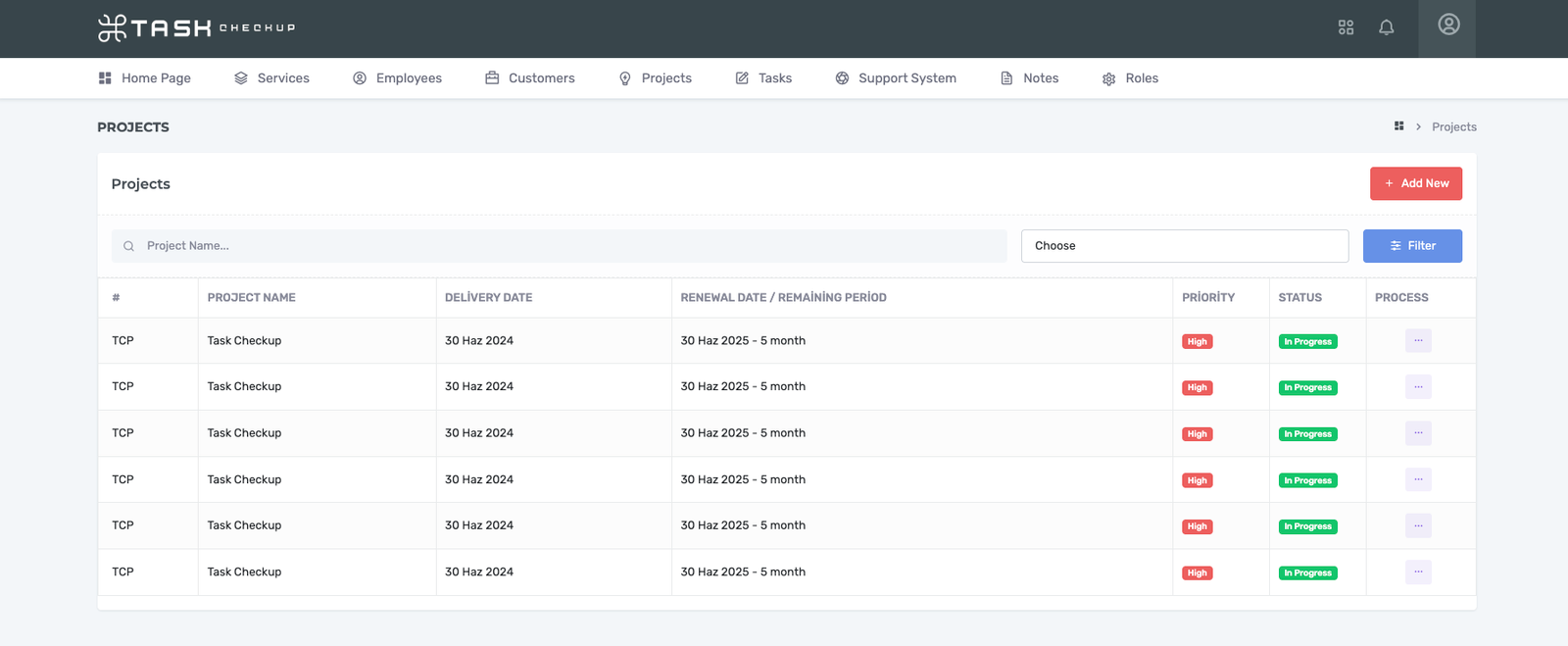
Task: Click Task Checkup name in fifth row
Action: click(244, 525)
